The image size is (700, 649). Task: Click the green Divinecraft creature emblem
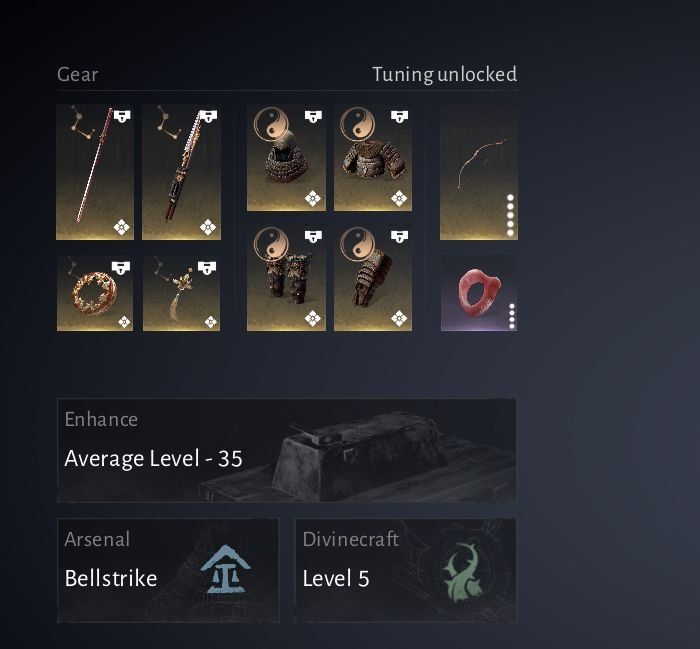[x=462, y=572]
